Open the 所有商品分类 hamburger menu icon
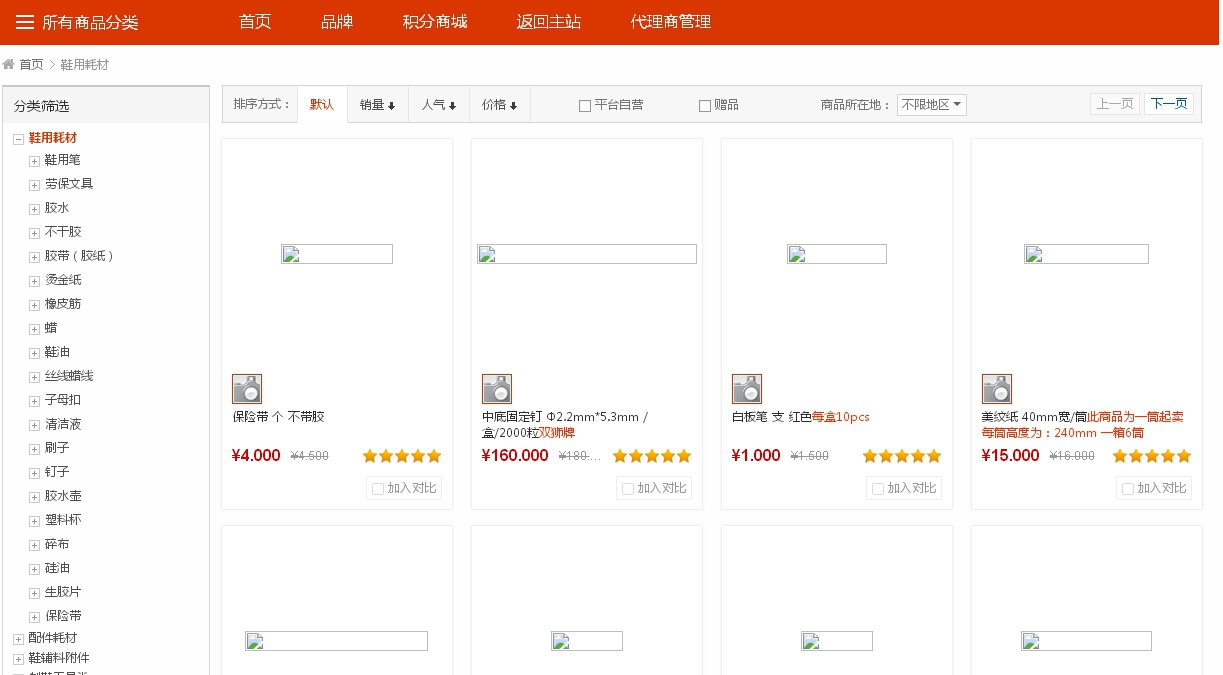Image resolution: width=1223 pixels, height=675 pixels. pos(25,22)
